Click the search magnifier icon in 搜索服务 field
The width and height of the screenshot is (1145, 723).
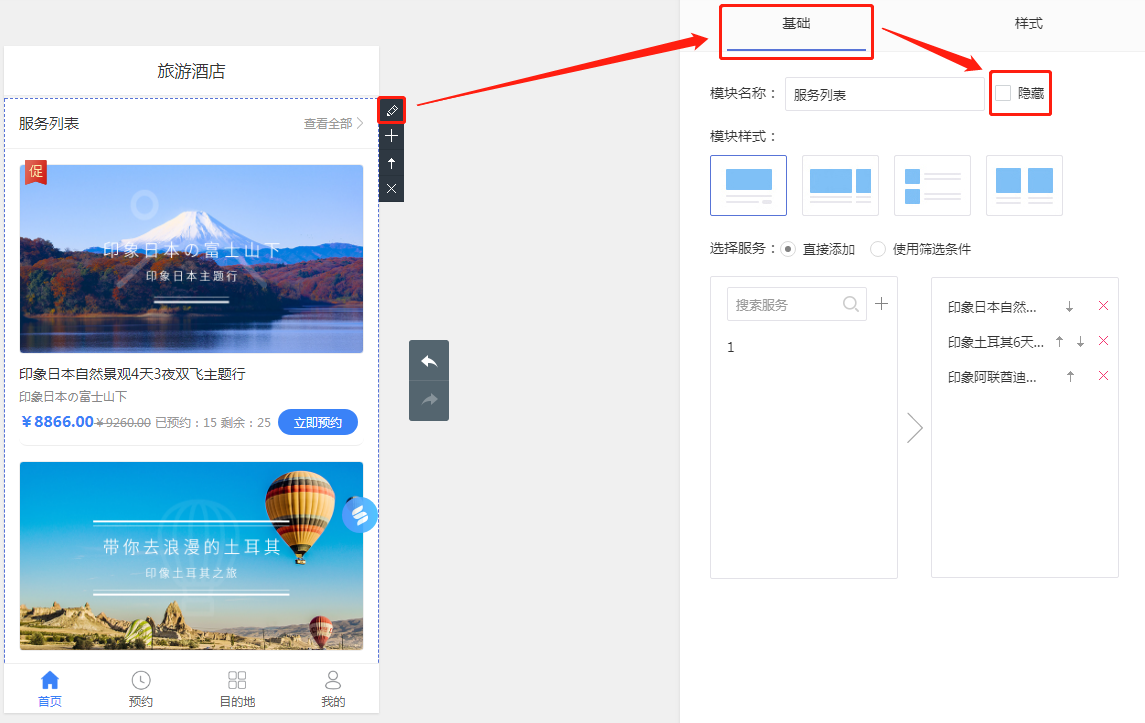coord(851,304)
